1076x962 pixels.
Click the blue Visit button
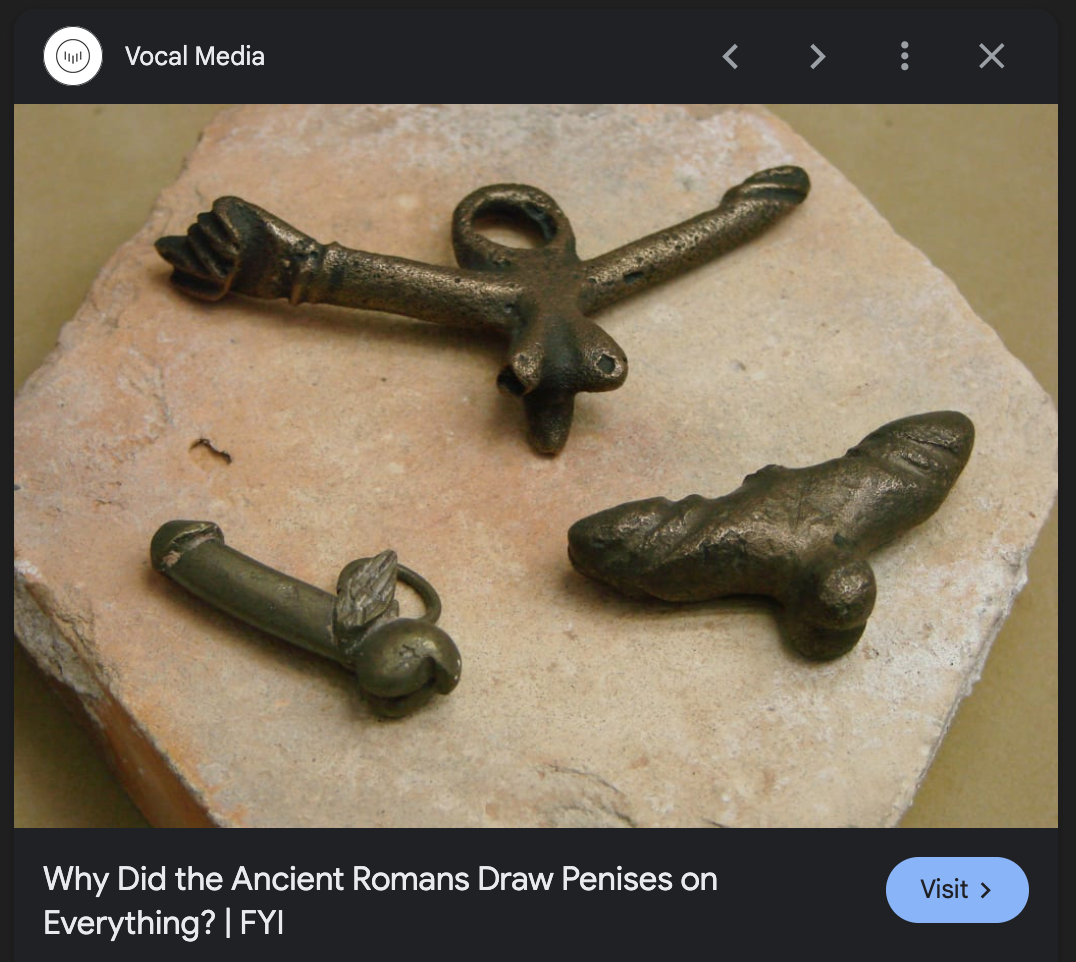click(x=957, y=889)
